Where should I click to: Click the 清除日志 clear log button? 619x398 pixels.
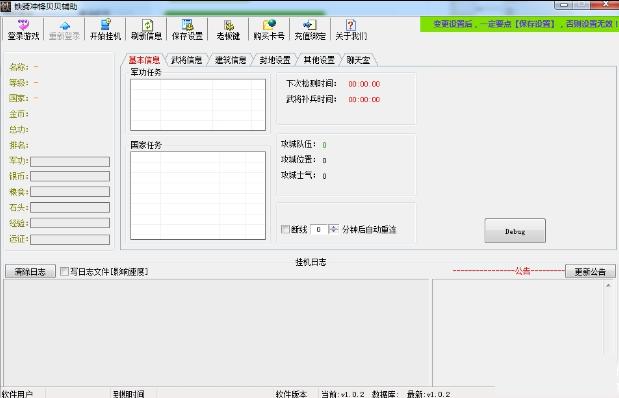(30, 272)
